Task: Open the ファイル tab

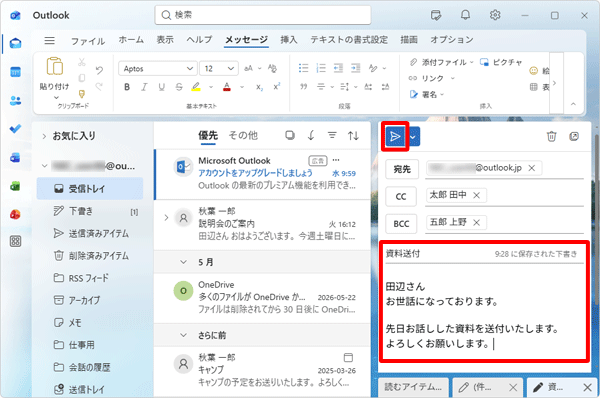Action: point(88,41)
